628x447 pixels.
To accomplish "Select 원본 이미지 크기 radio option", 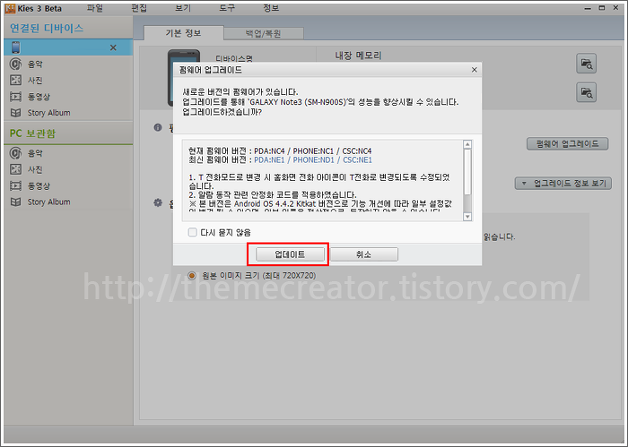I will point(192,276).
